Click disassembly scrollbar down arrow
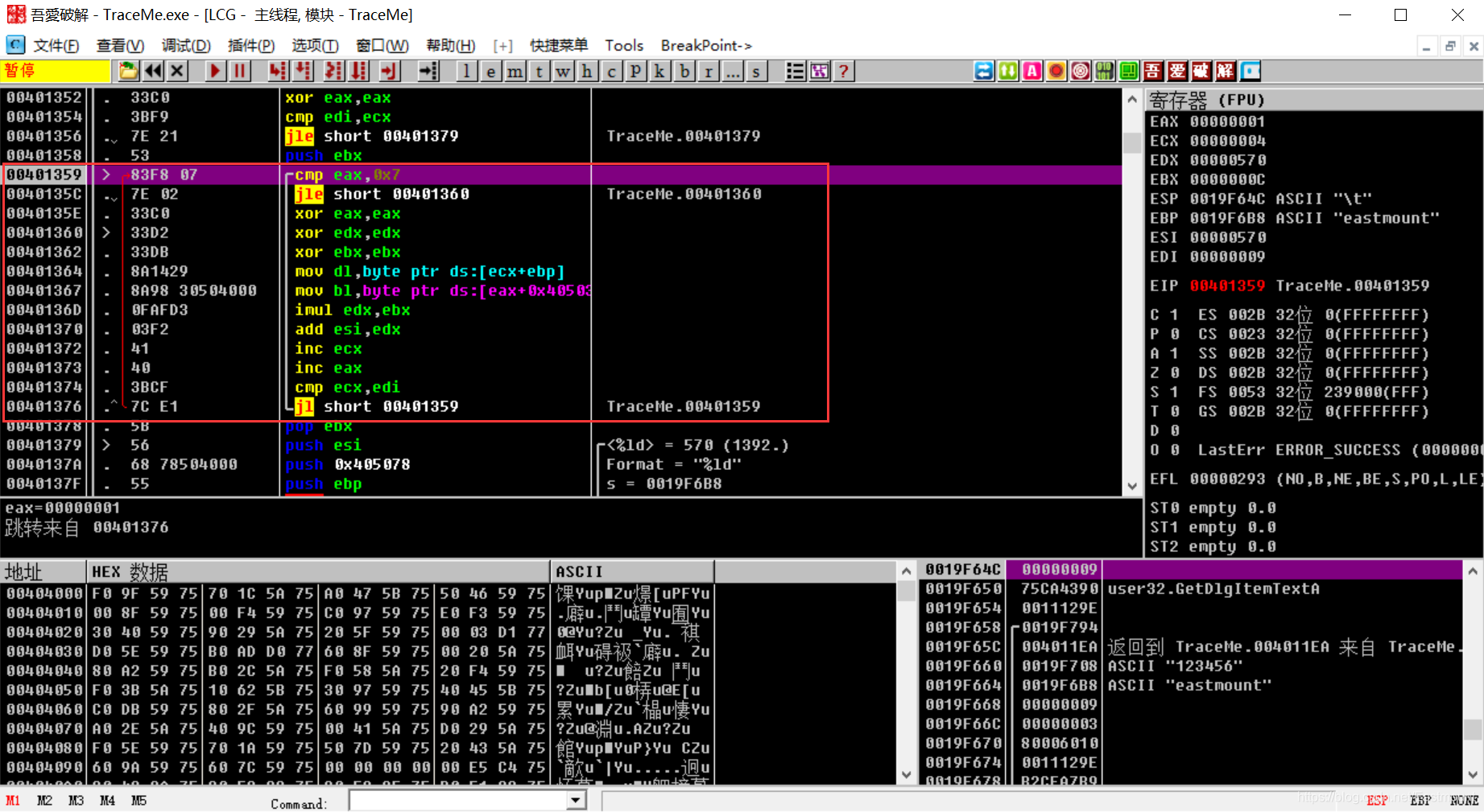This screenshot has width=1484, height=812. tap(1132, 486)
